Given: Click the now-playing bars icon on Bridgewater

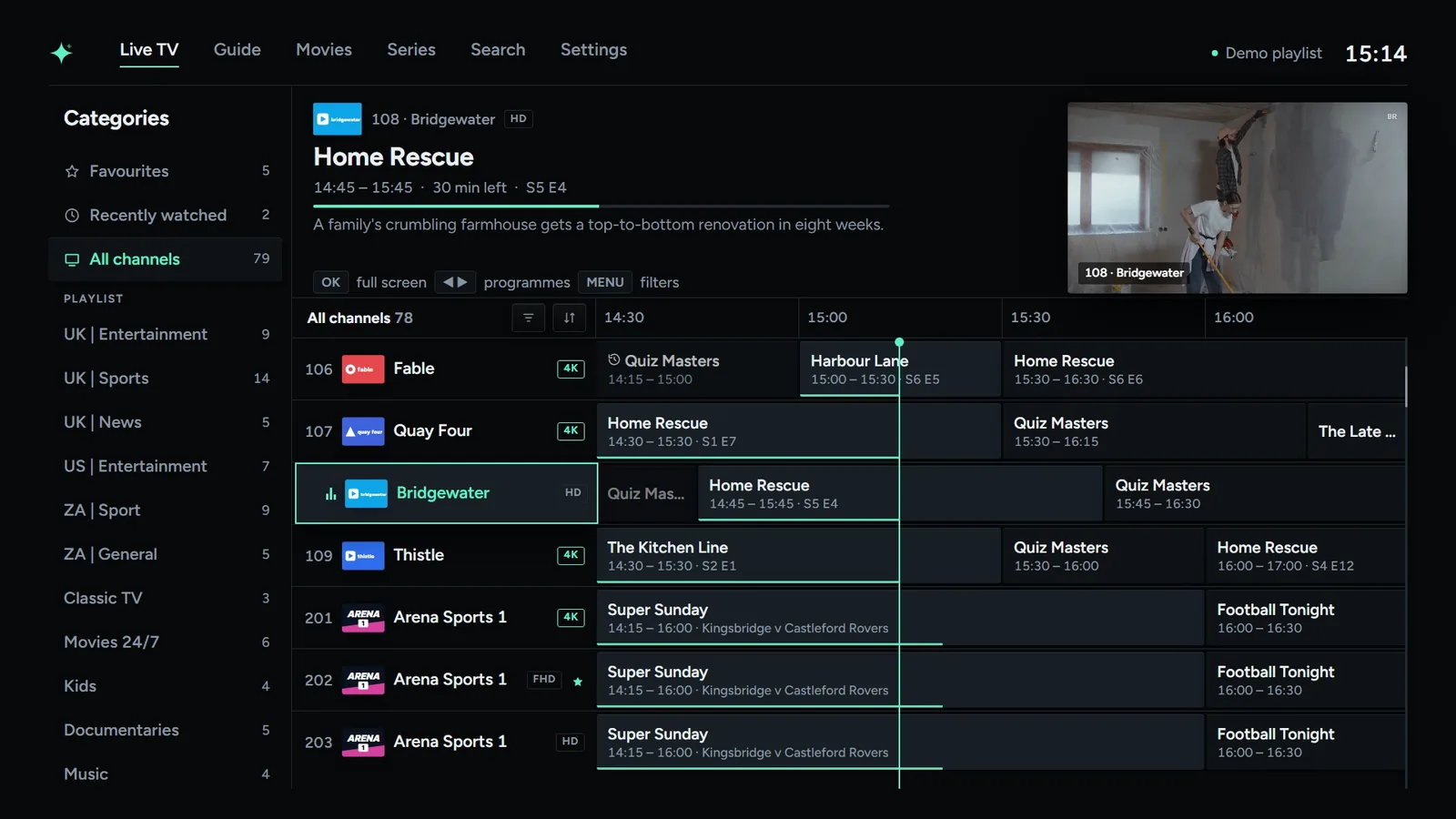Looking at the screenshot, I should pyautogui.click(x=330, y=493).
